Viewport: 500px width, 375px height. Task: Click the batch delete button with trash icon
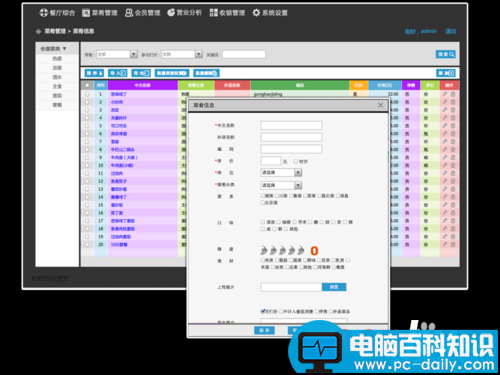tap(206, 73)
